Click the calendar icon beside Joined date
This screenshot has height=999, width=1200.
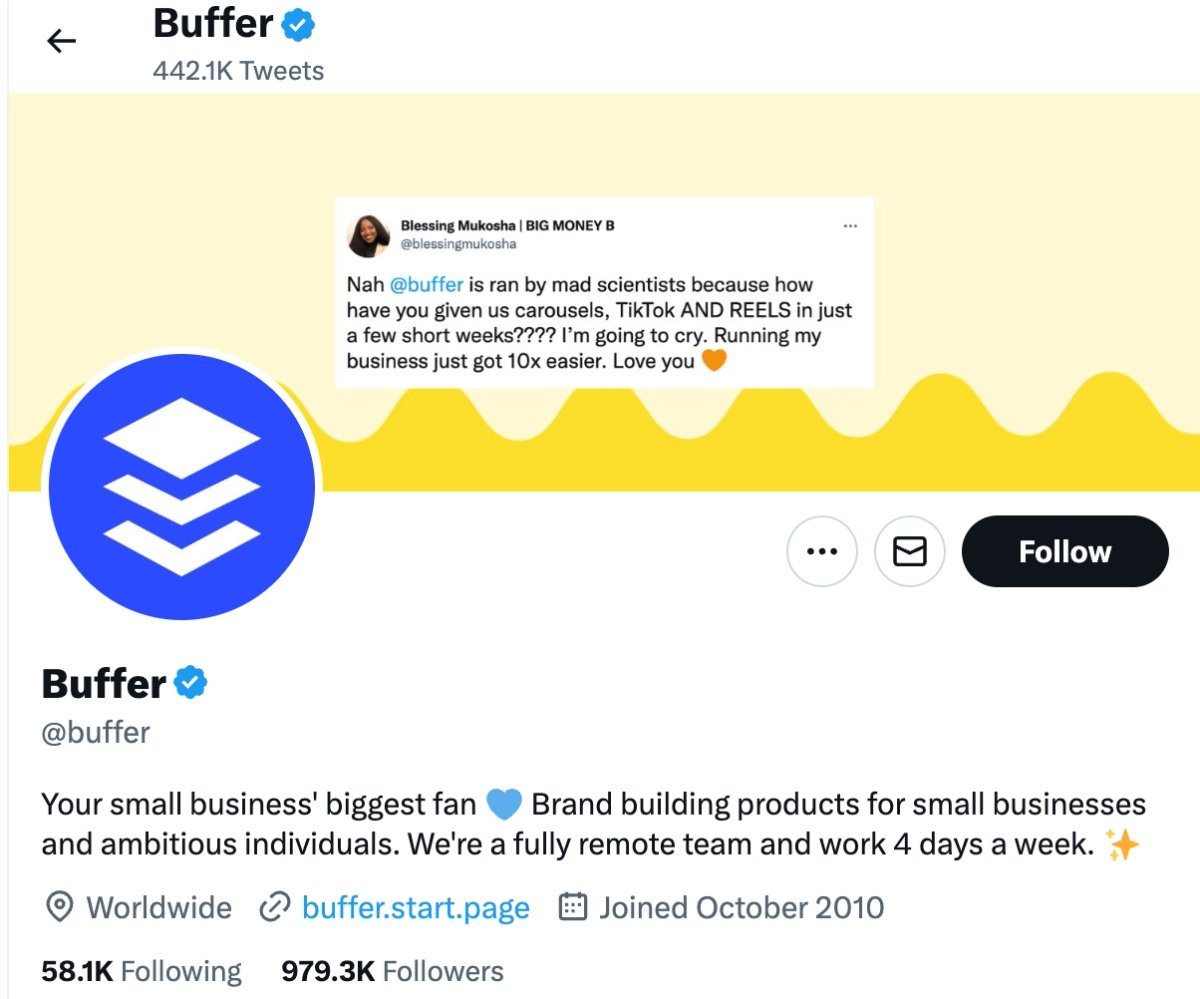tap(572, 908)
